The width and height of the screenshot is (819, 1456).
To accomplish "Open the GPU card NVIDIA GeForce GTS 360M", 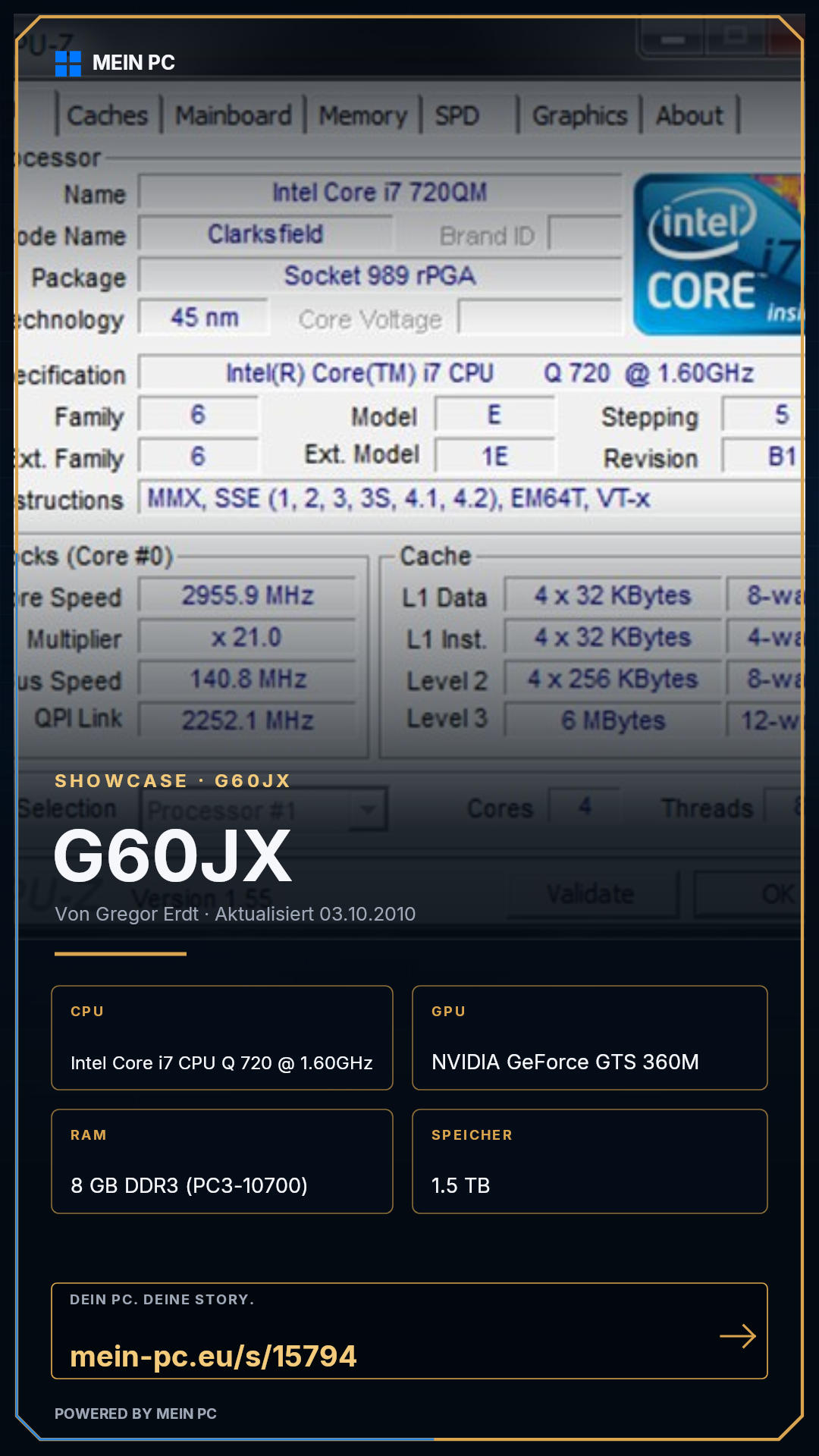I will tap(590, 1037).
